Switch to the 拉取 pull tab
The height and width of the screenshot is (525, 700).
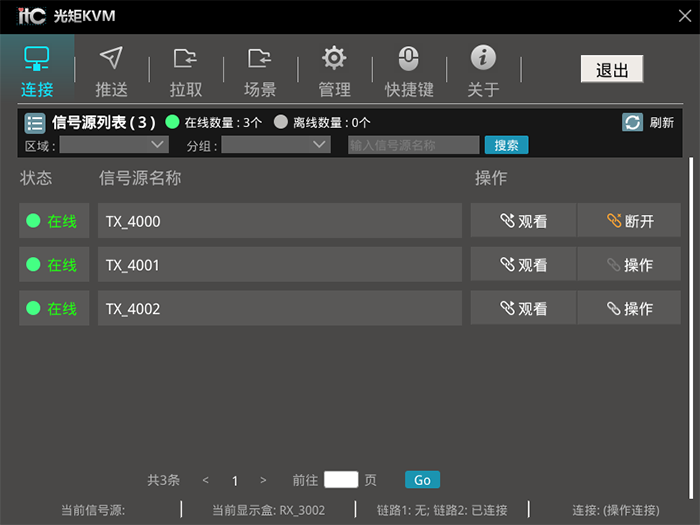click(186, 71)
